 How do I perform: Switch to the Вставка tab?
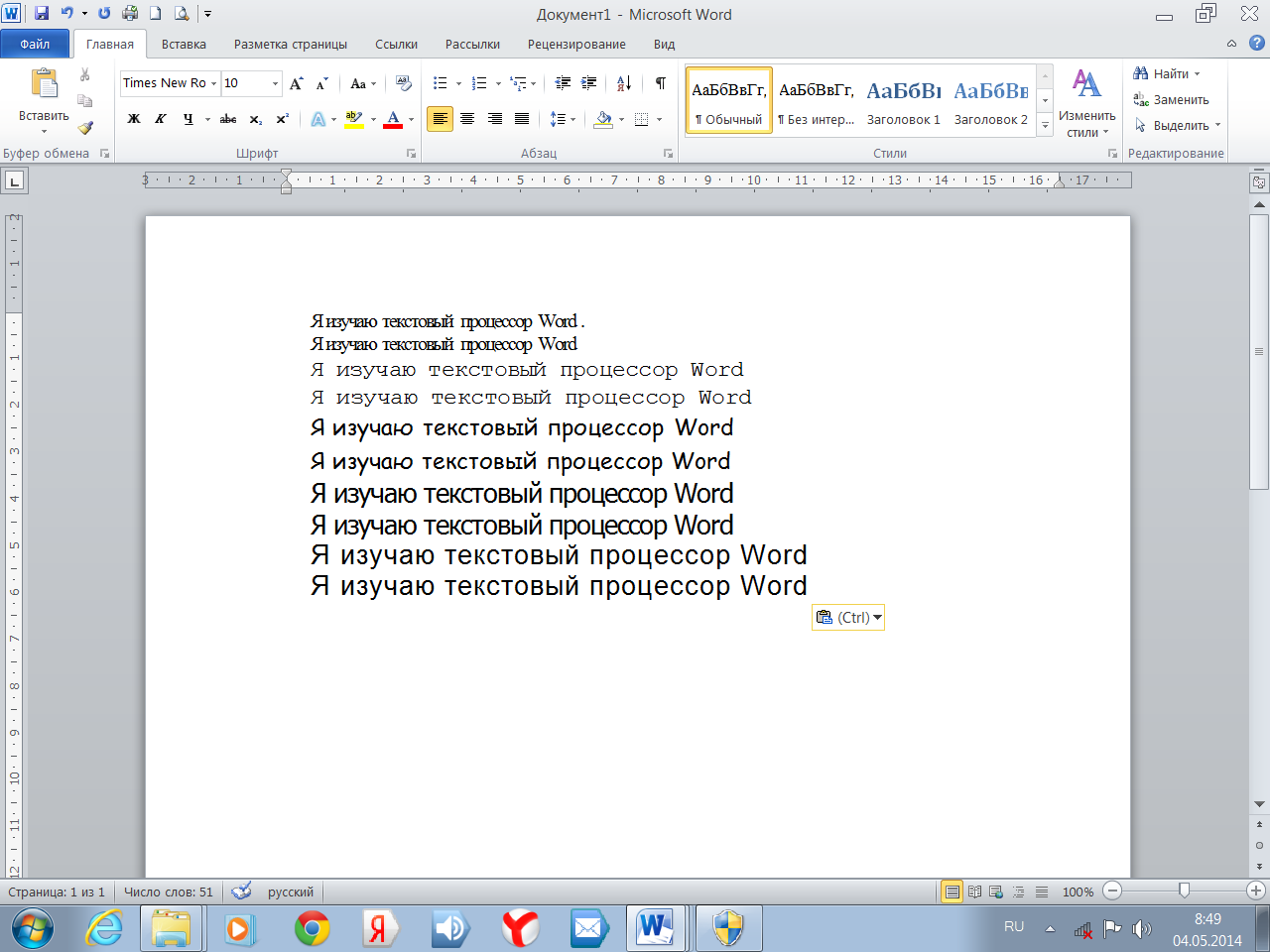click(x=184, y=44)
